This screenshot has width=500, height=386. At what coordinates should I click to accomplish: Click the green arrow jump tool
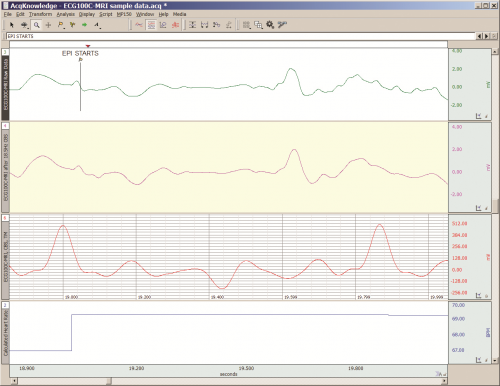click(x=84, y=25)
